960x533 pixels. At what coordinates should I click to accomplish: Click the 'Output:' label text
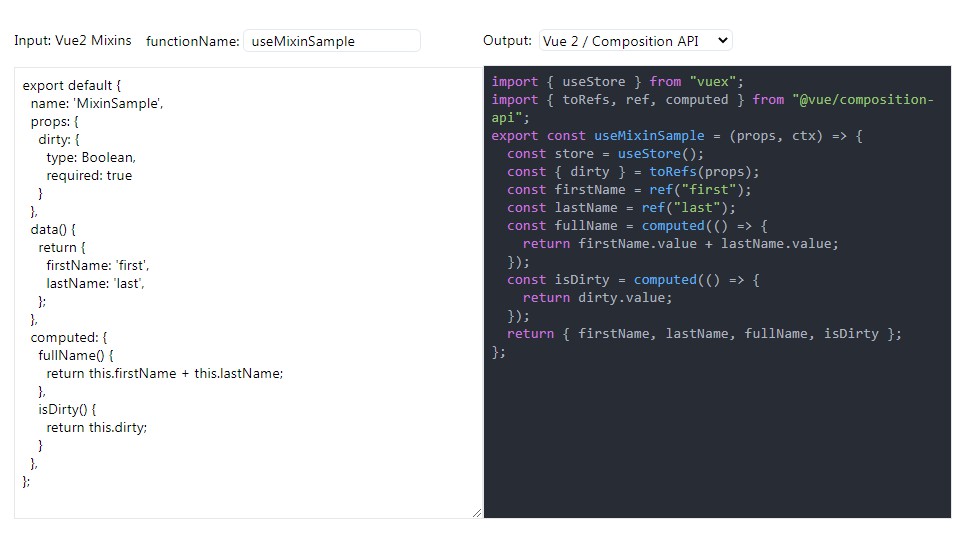507,41
